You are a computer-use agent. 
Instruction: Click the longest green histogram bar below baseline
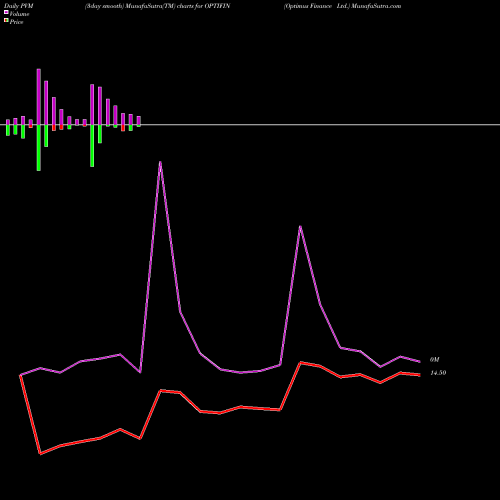coord(39,148)
